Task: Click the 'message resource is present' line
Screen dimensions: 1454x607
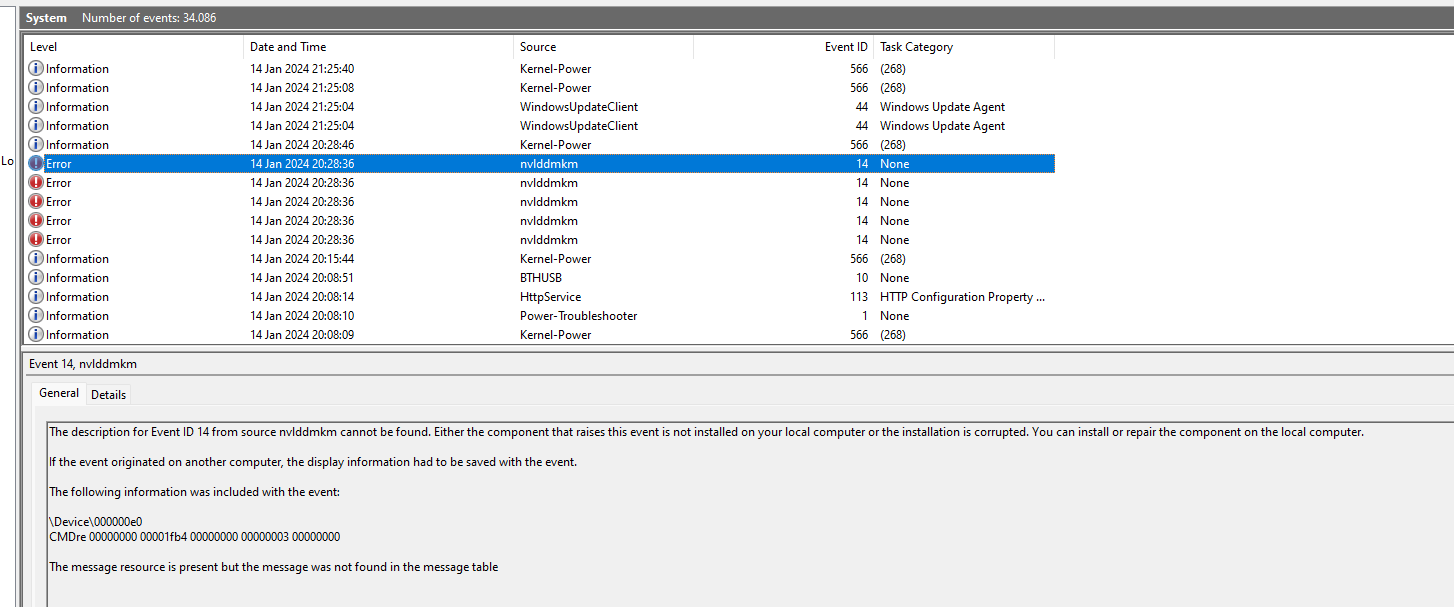Action: 273,567
